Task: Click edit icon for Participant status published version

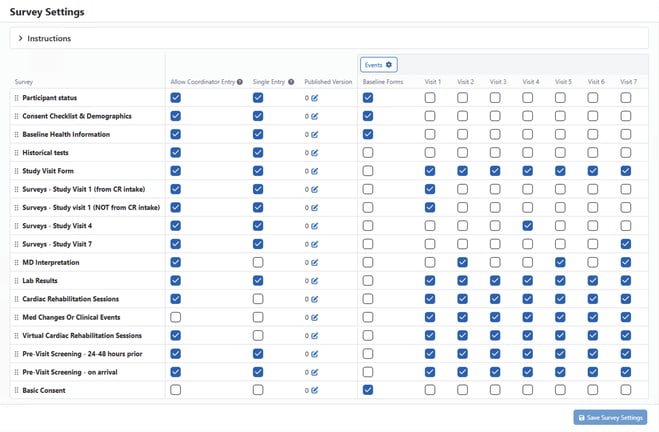Action: (314, 98)
